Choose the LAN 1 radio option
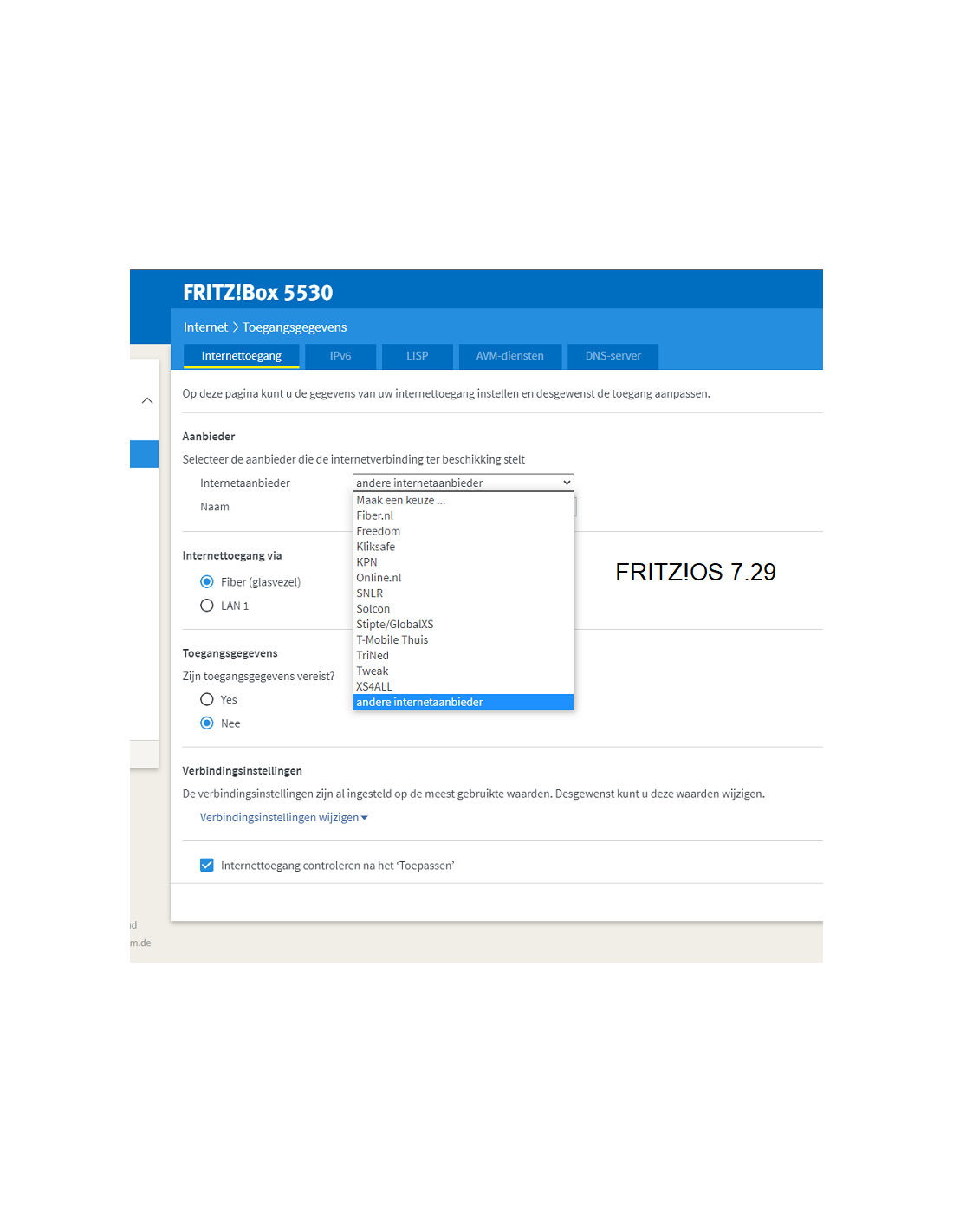This screenshot has height=1232, width=953. (x=207, y=606)
